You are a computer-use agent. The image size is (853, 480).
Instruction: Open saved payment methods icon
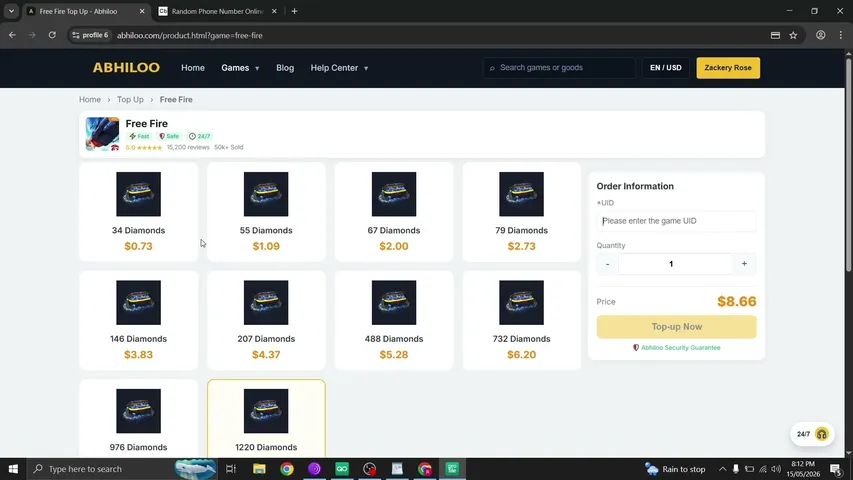[x=775, y=35]
